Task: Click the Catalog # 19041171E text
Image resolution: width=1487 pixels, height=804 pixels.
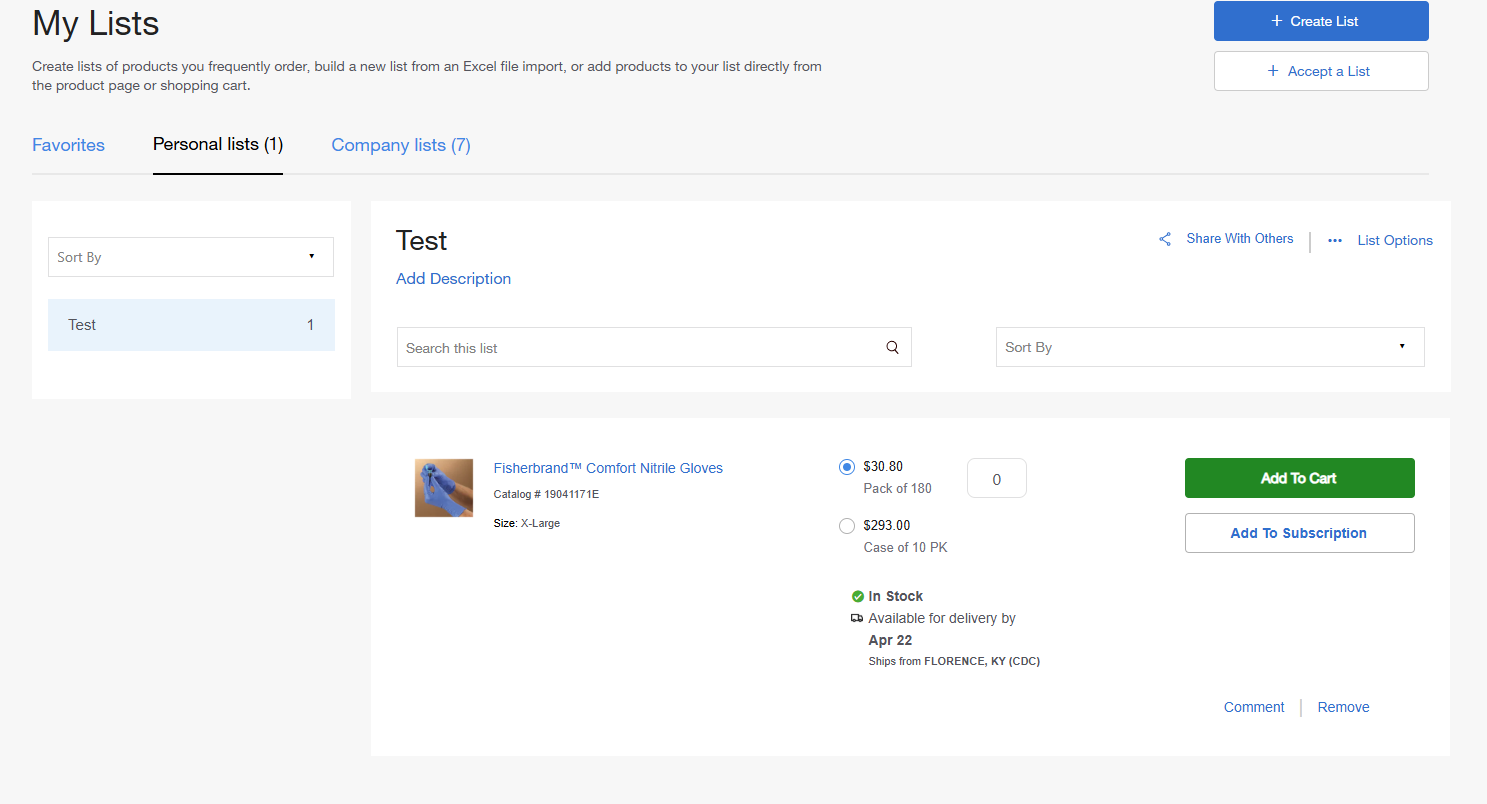Action: tap(546, 494)
